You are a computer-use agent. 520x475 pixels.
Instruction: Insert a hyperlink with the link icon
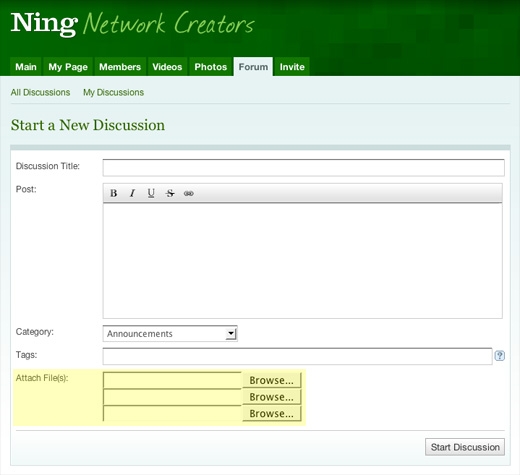(189, 193)
